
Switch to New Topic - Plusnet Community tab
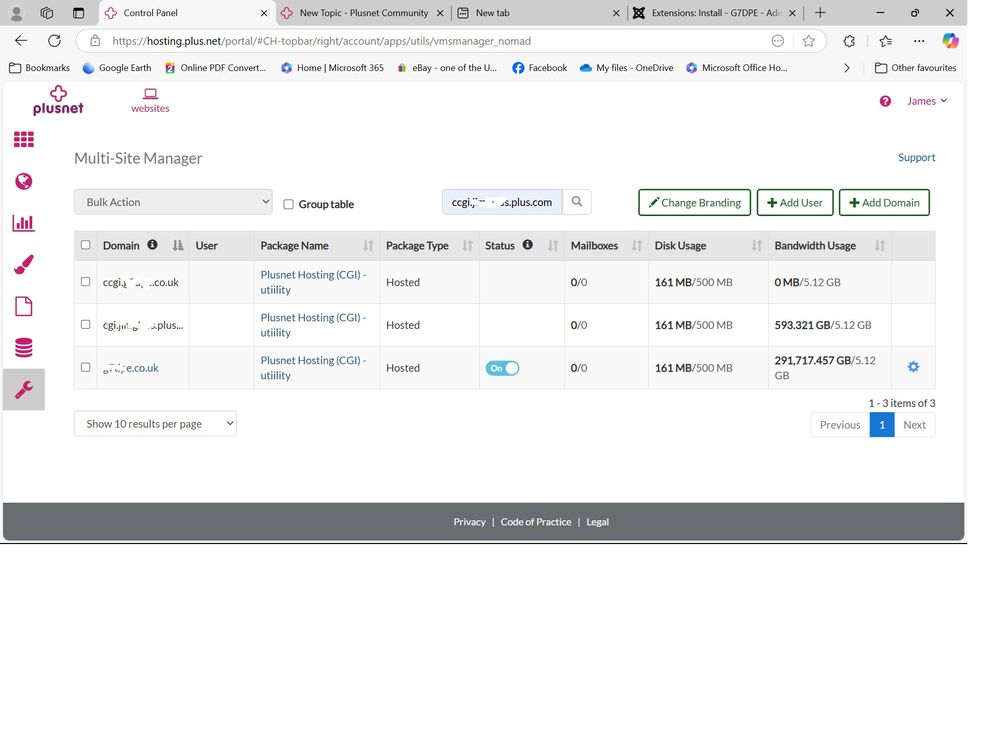pyautogui.click(x=362, y=13)
